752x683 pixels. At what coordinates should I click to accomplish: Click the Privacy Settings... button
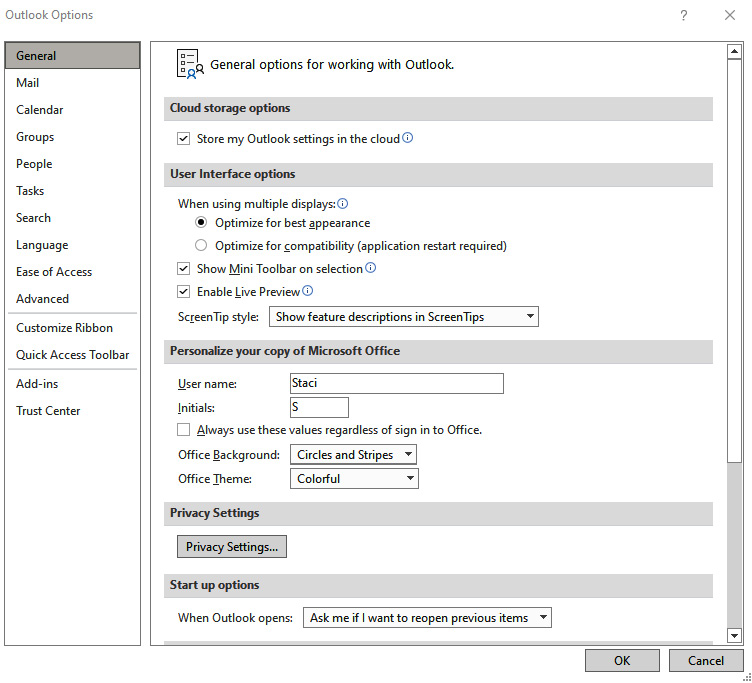pos(232,546)
